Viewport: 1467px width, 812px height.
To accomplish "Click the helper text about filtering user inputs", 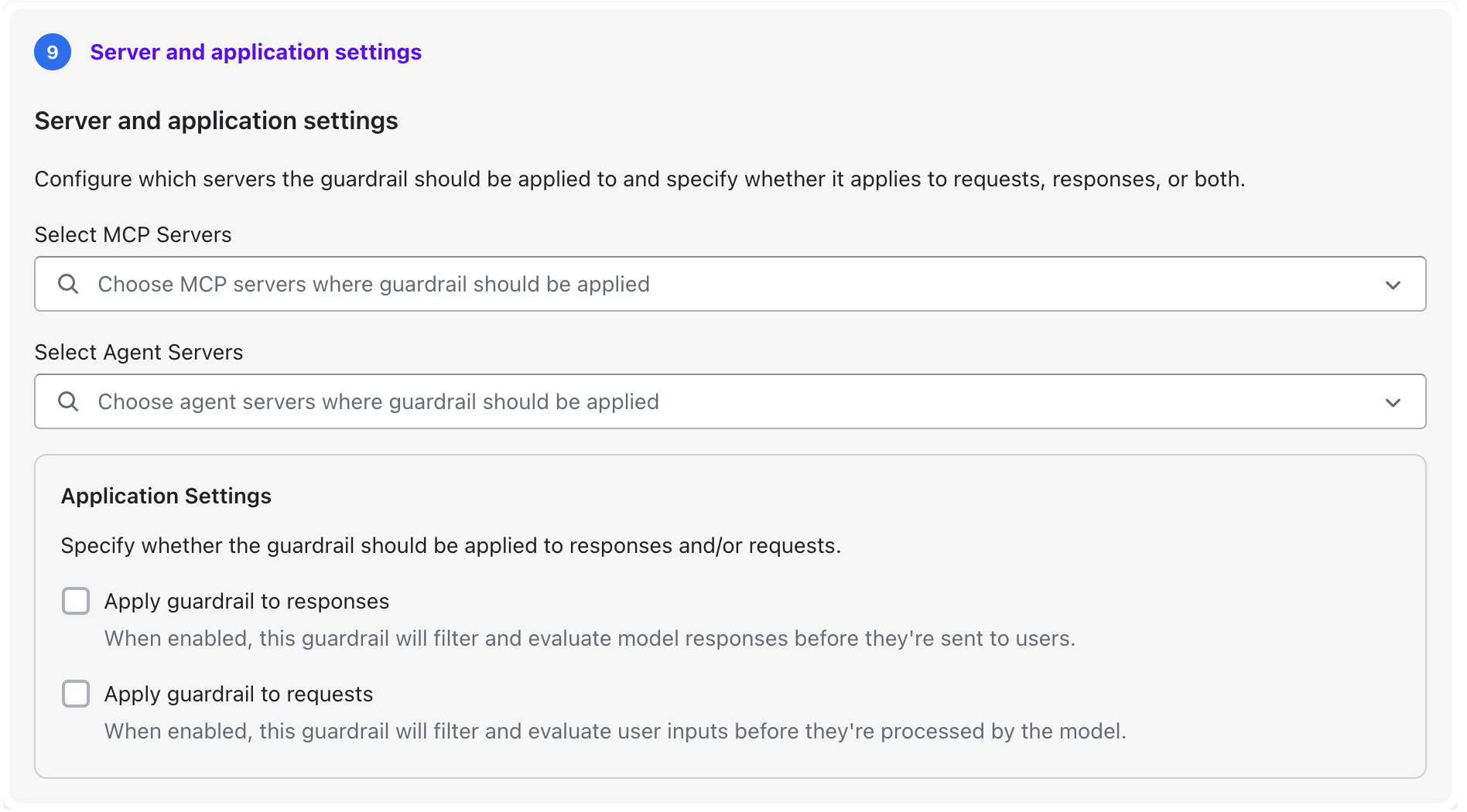I will coord(615,732).
